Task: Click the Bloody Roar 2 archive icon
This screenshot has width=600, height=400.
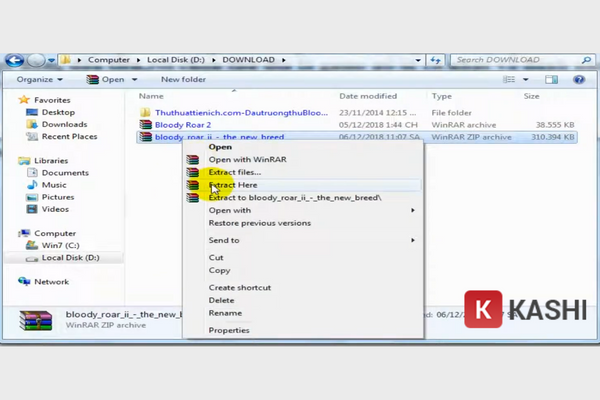Action: pyautogui.click(x=145, y=125)
